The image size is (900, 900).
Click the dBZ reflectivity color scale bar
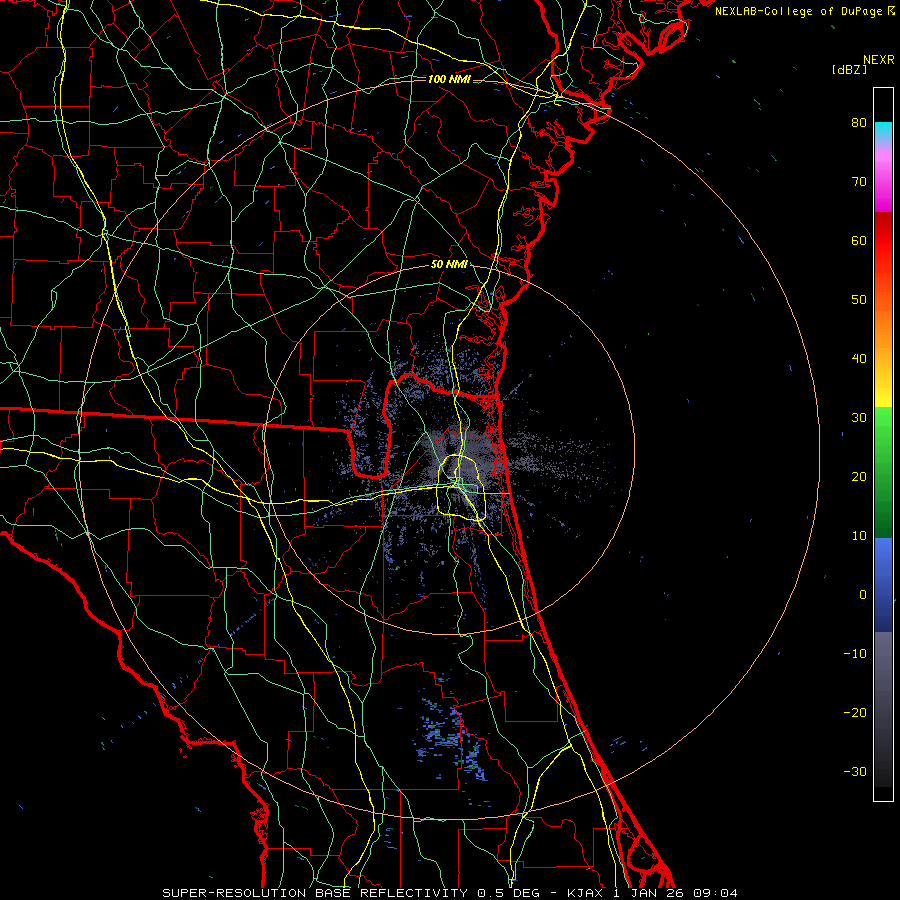pos(883,444)
